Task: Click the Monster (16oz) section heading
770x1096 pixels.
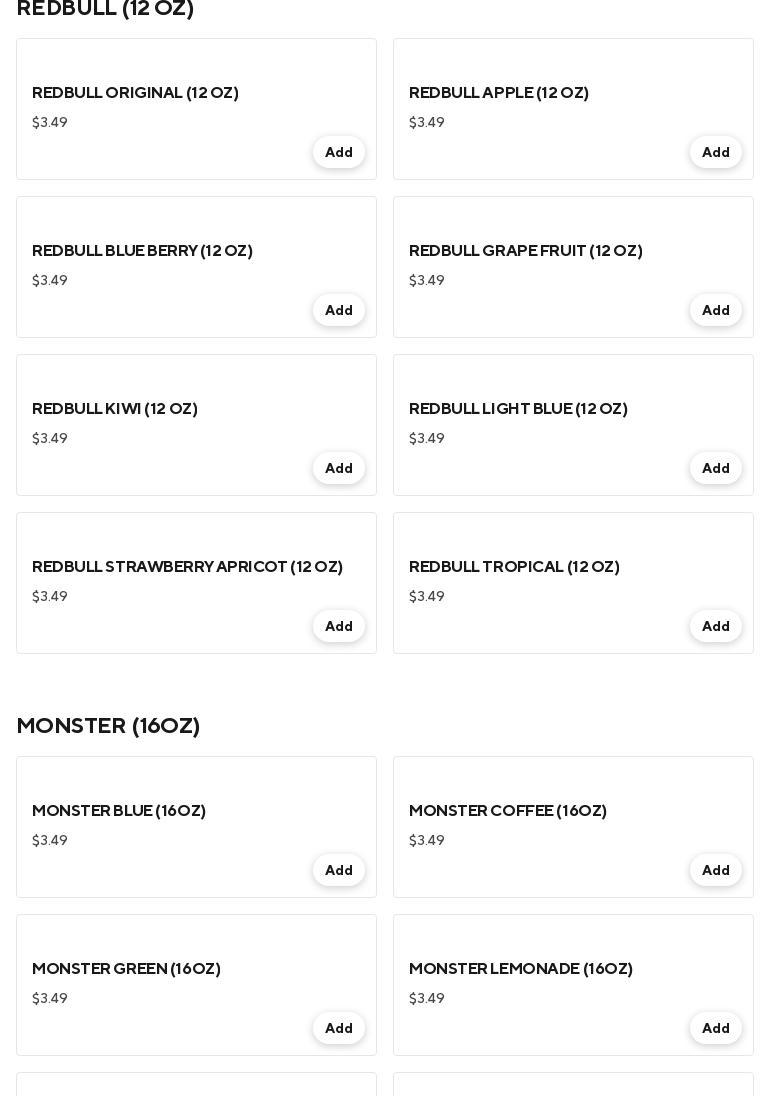Action: coord(108,726)
